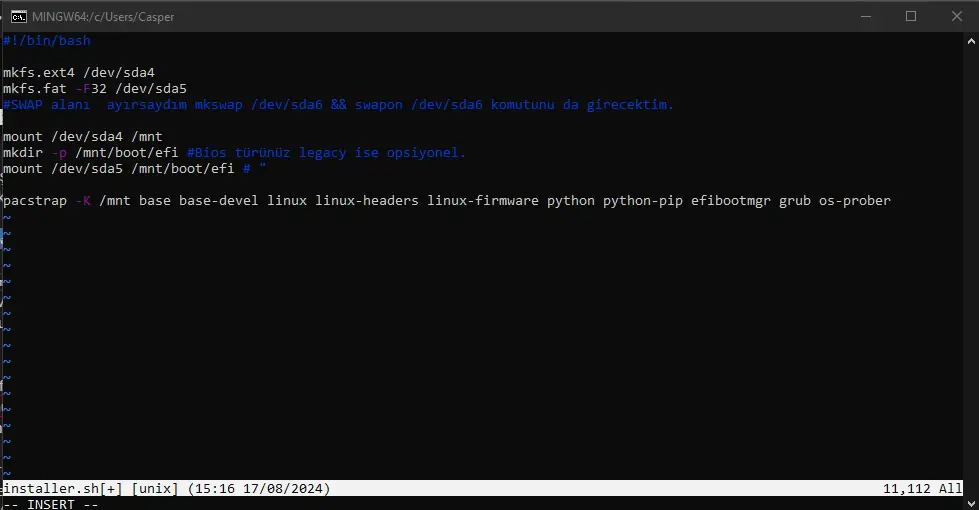
Task: Close the MINGW64 terminal window
Action: point(957,16)
